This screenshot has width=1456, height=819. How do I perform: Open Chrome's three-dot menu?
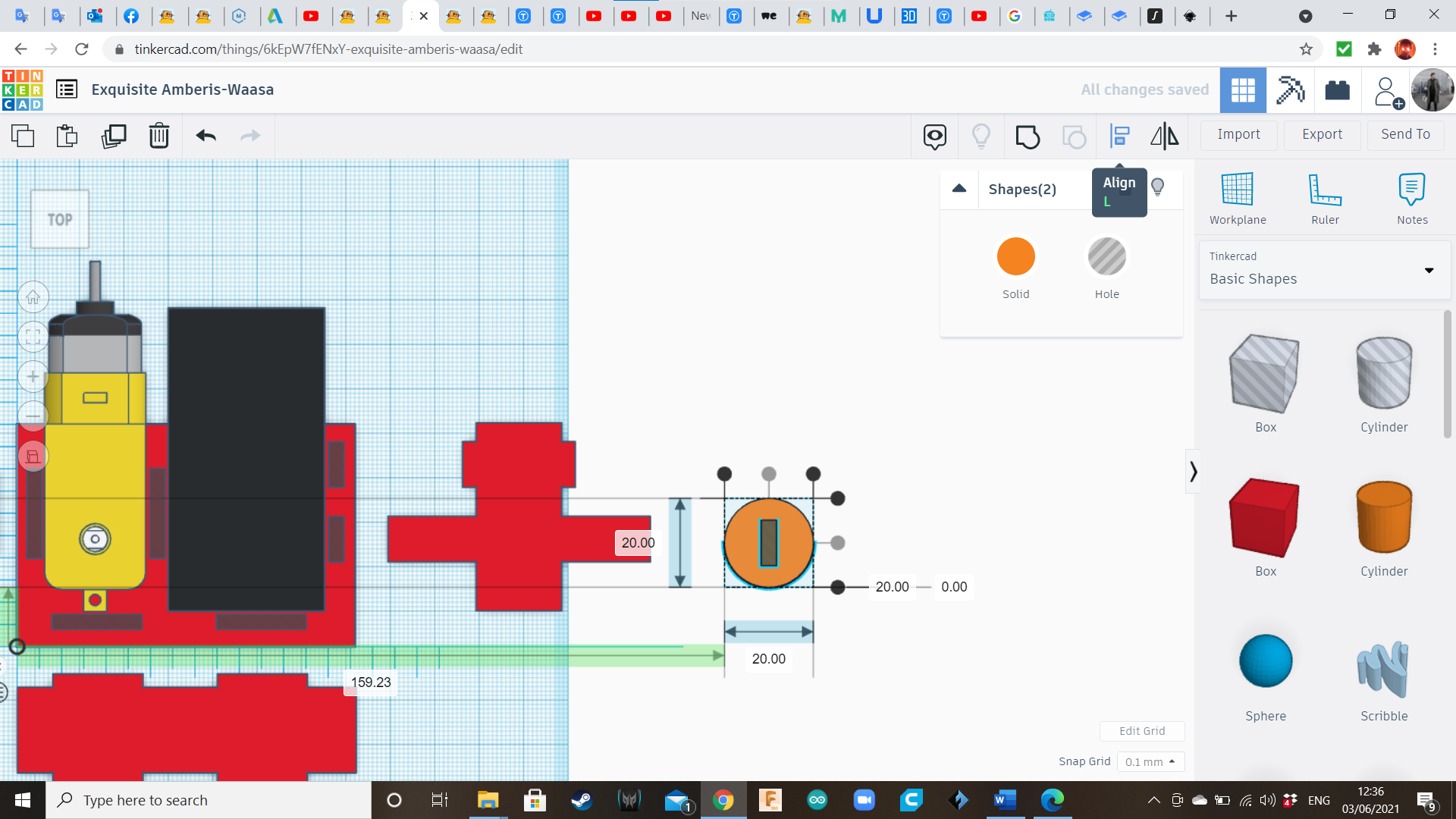tap(1435, 49)
